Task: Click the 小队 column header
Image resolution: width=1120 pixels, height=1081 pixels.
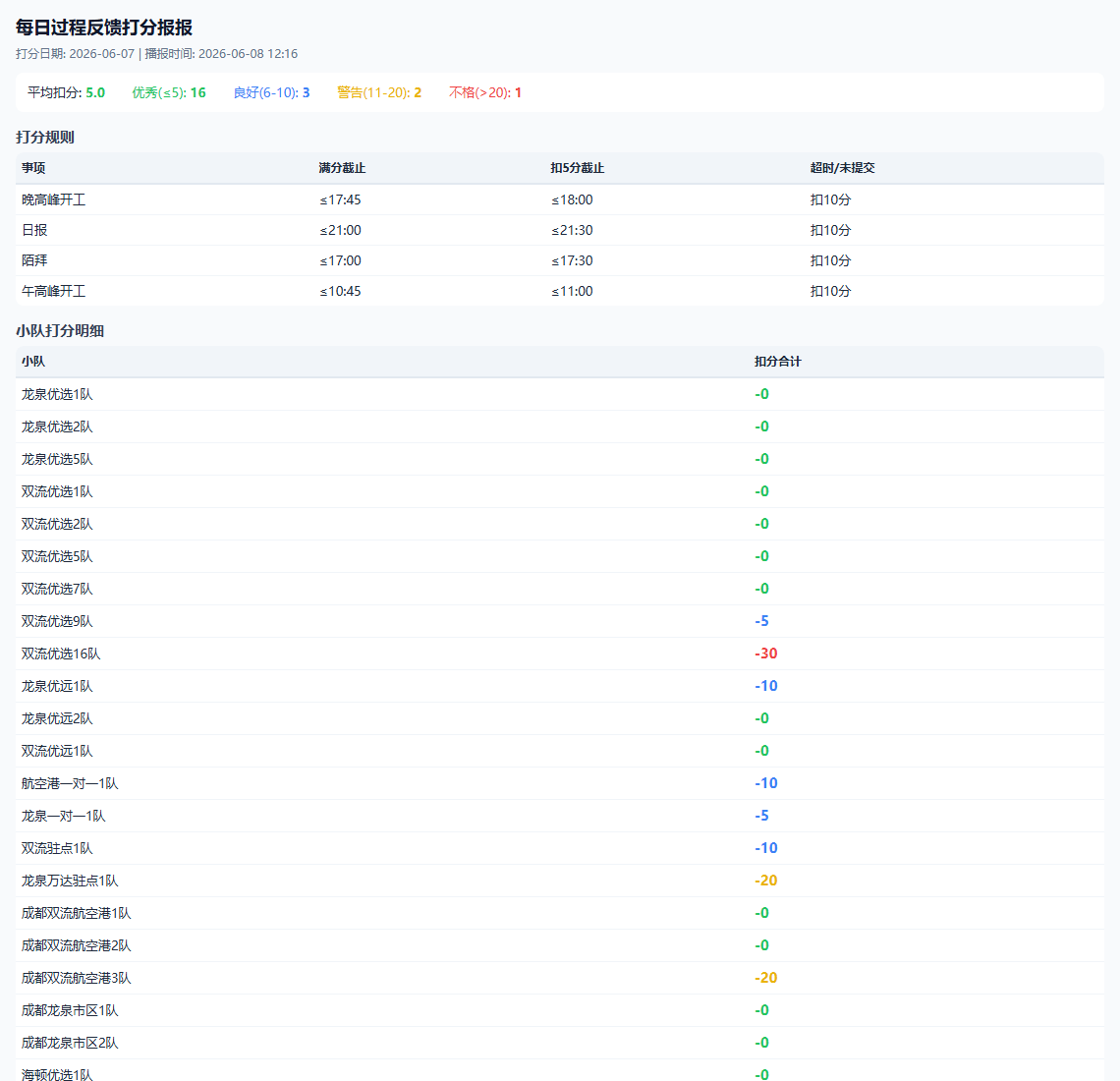Action: (x=33, y=362)
